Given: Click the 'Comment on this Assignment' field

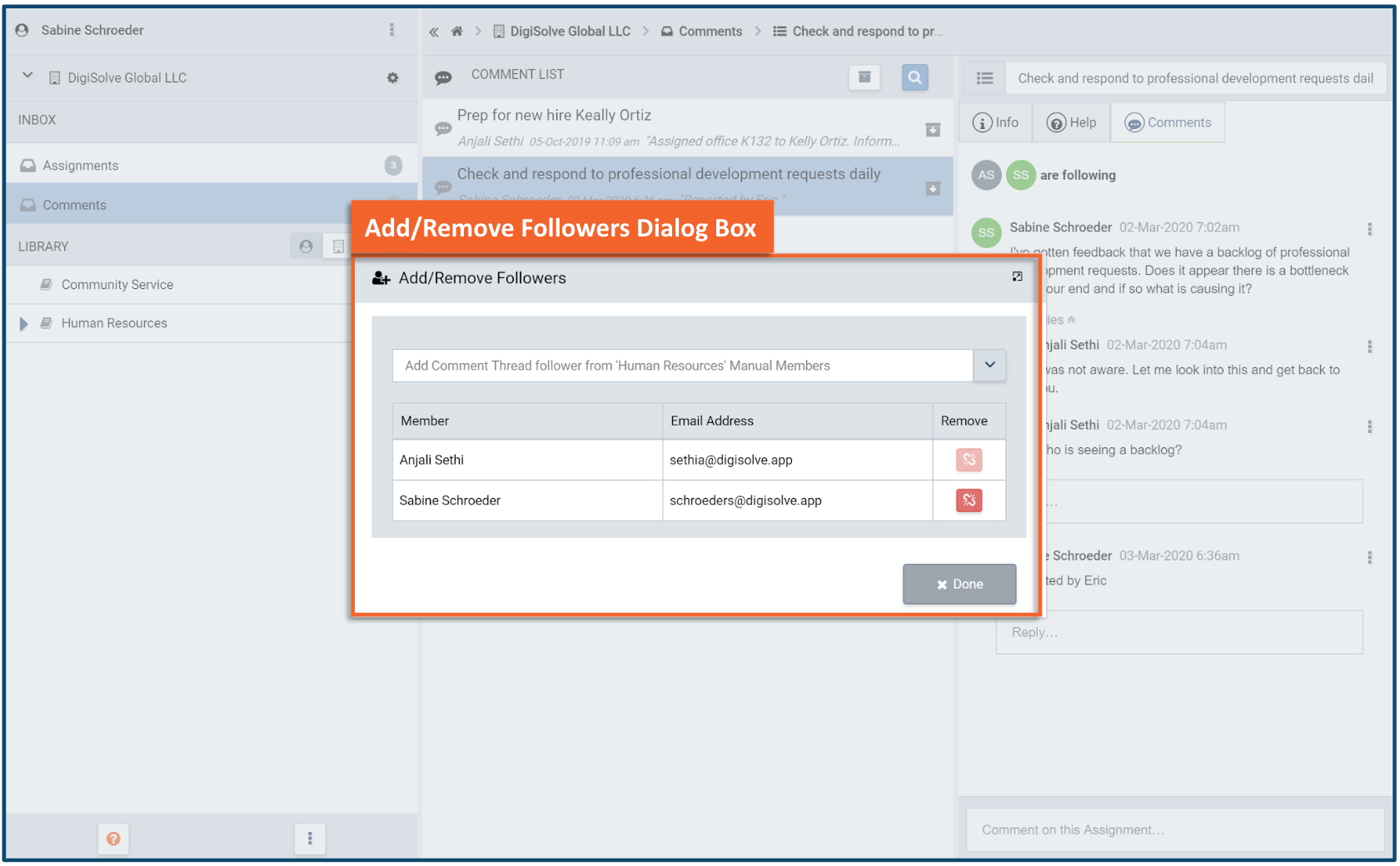Looking at the screenshot, I should click(1174, 829).
